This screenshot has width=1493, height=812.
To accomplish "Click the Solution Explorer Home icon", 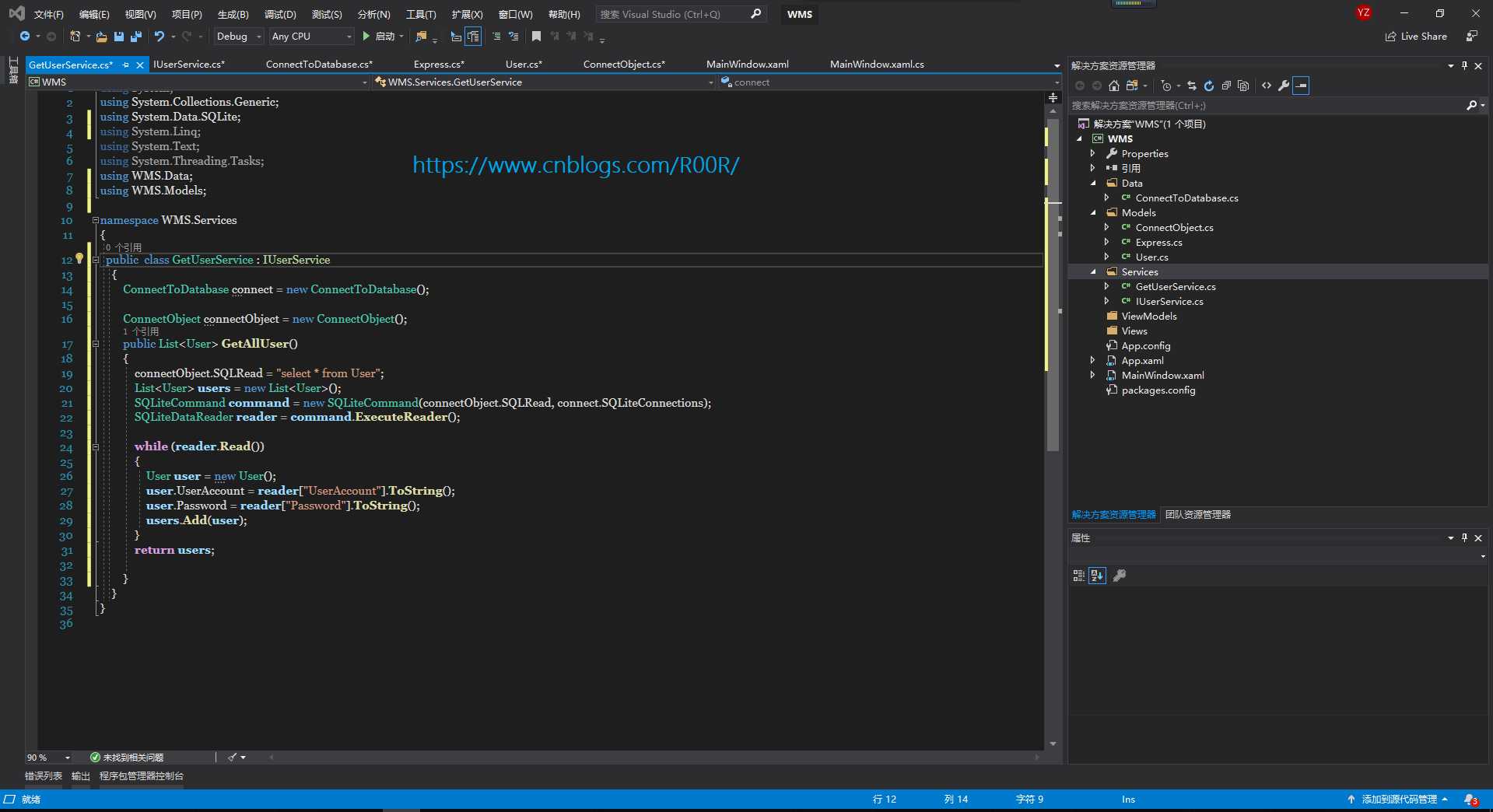I will [1114, 86].
